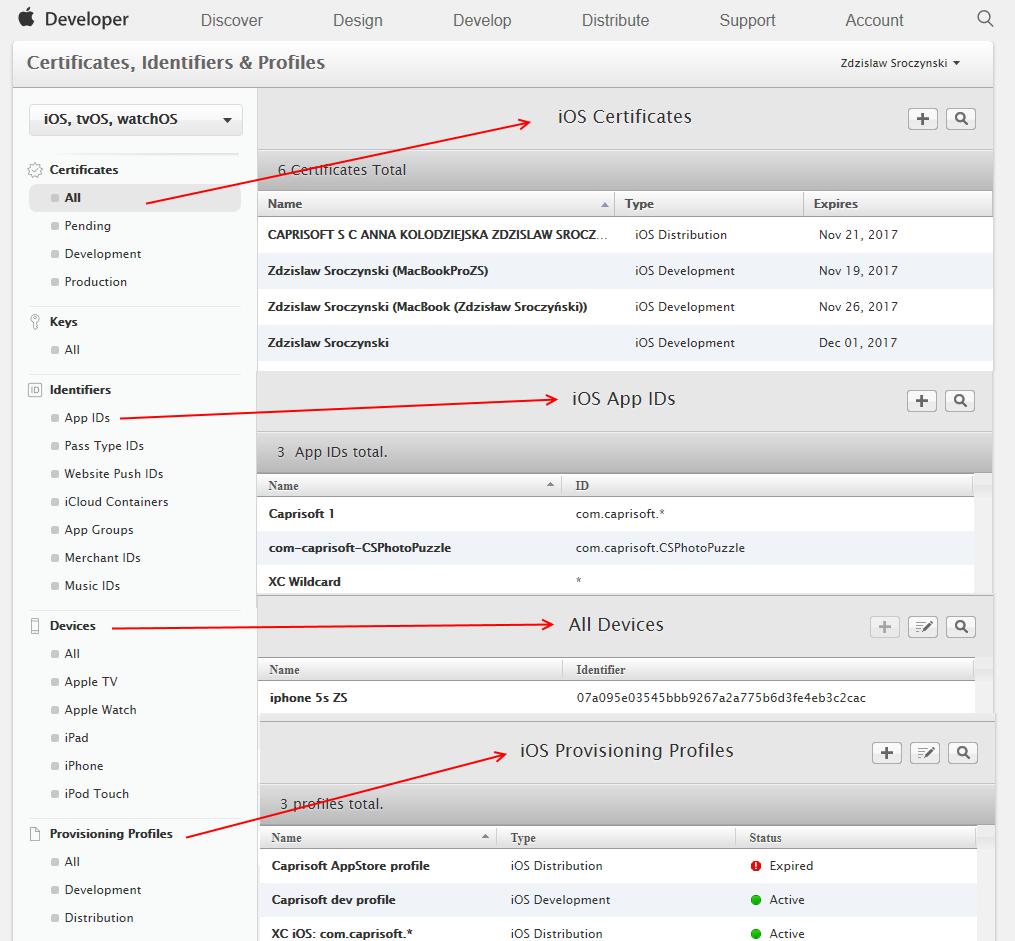Select Apple TV devices

tap(91, 681)
